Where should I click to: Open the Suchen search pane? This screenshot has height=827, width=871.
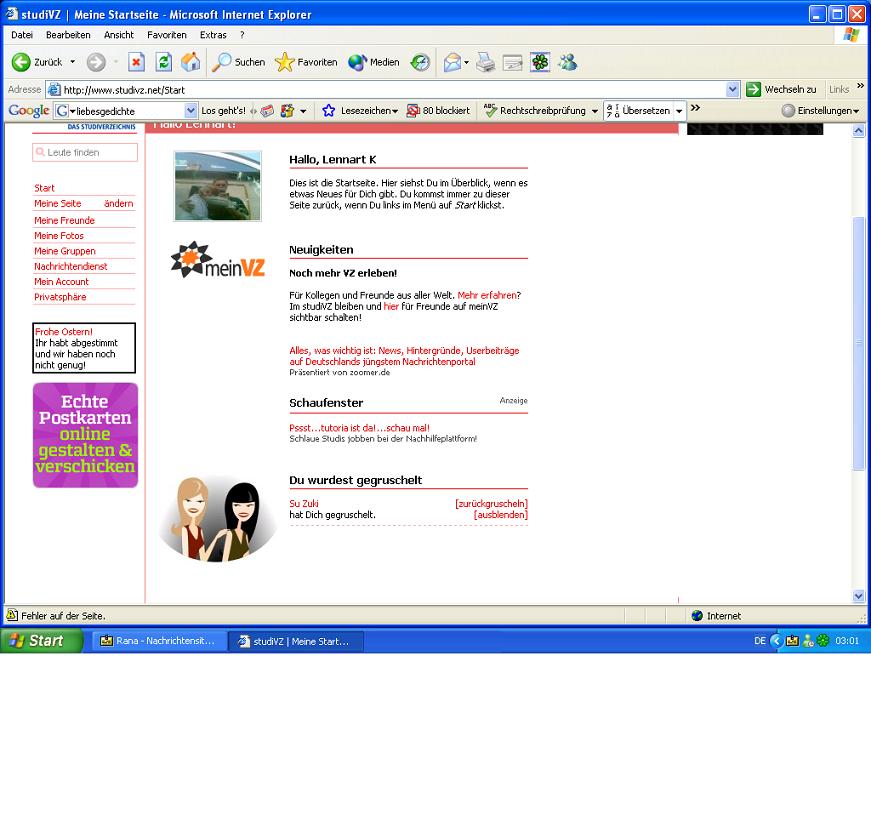click(239, 62)
